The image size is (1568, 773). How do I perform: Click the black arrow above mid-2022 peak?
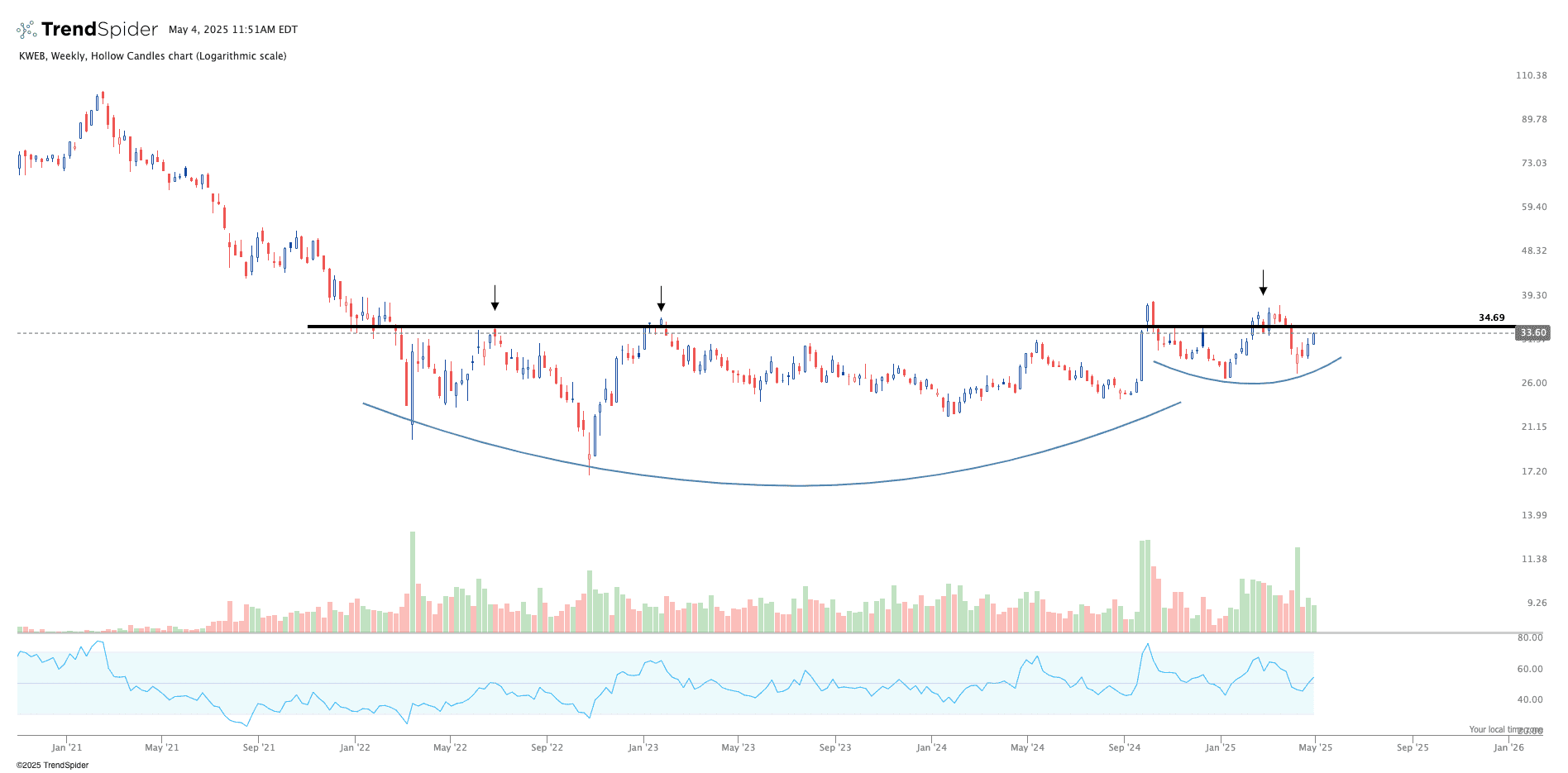495,298
